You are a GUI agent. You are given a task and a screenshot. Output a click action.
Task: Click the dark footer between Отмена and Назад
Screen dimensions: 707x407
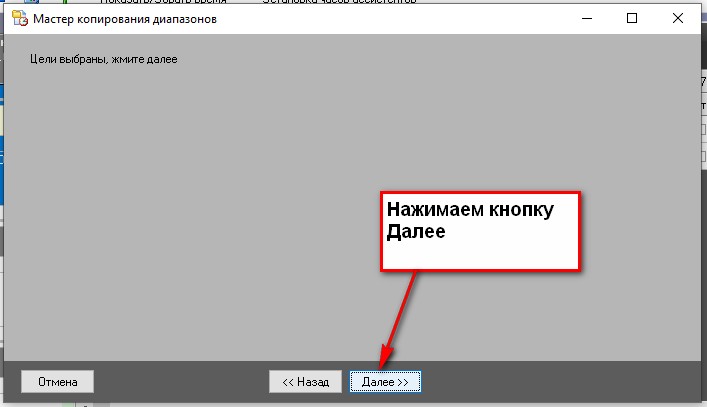pyautogui.click(x=180, y=381)
